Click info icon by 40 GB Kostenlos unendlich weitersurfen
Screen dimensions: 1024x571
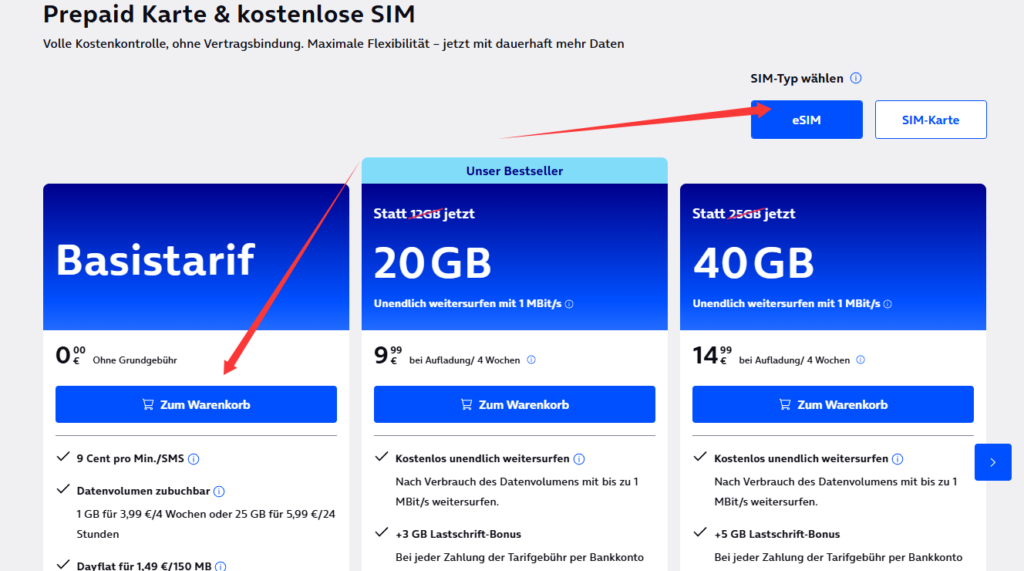click(x=898, y=459)
